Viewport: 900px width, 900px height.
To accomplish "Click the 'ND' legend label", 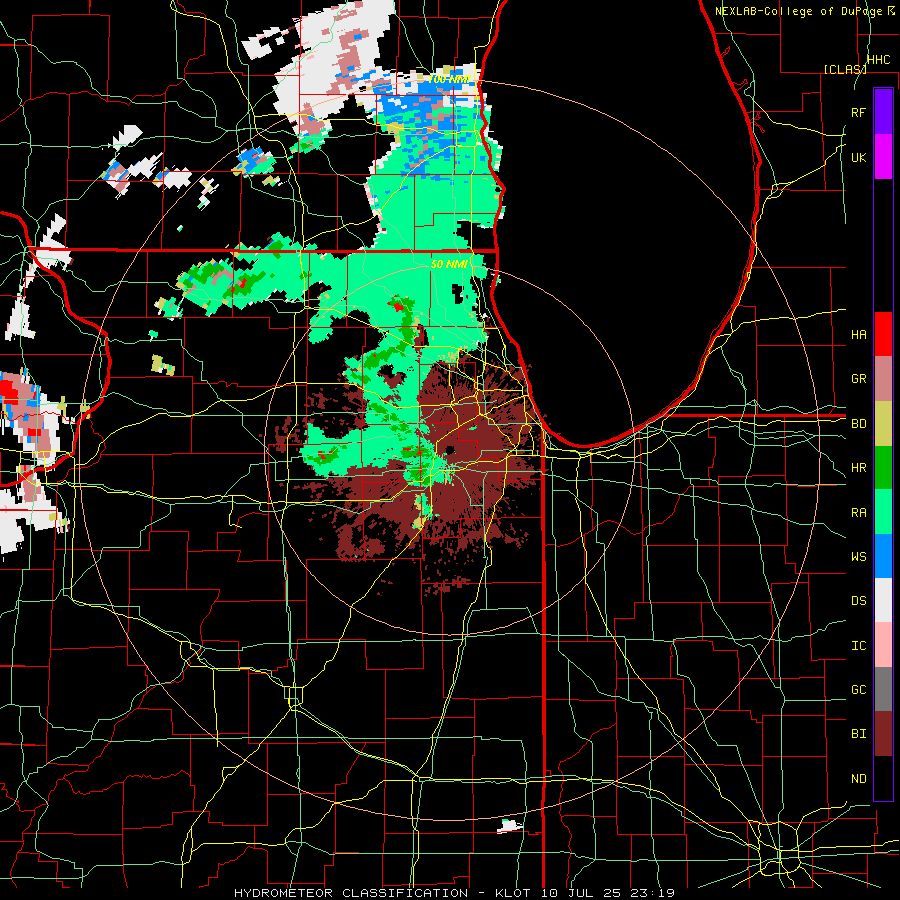I will tap(859, 779).
